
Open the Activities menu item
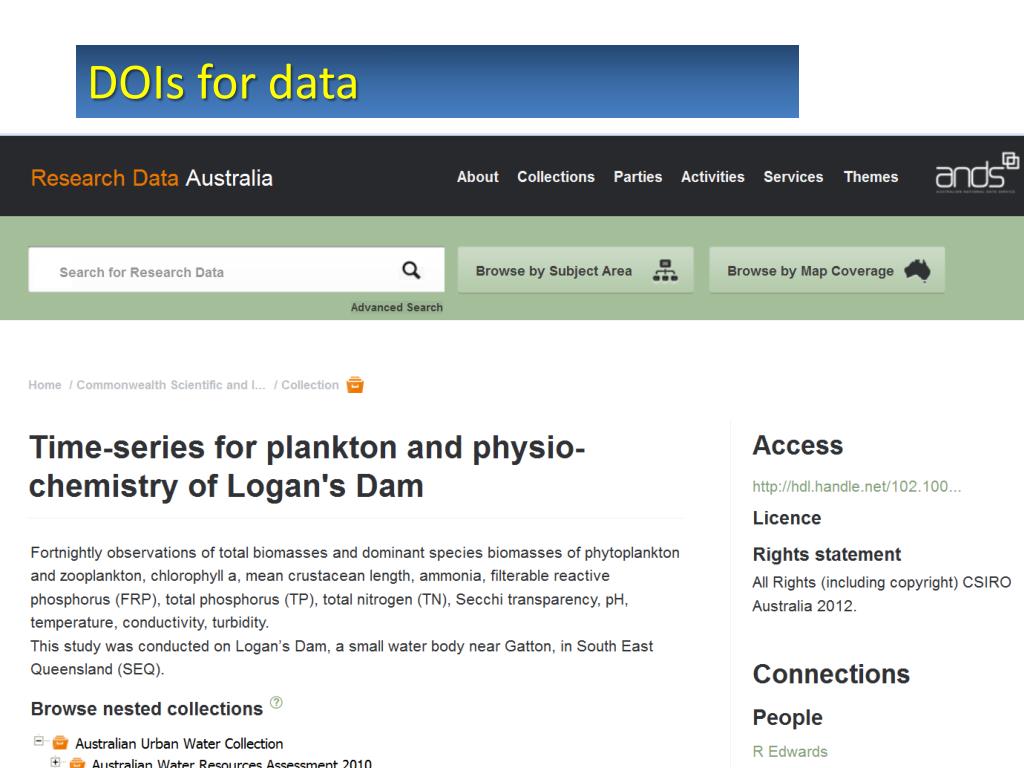712,177
